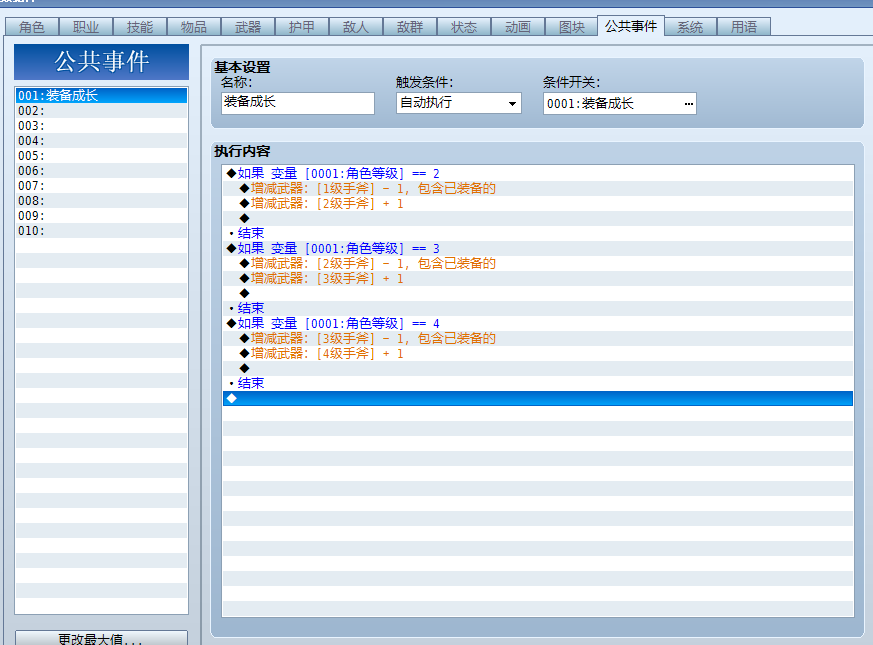The width and height of the screenshot is (873, 645).
Task: Click the 更改最大值 button
Action: tap(101, 638)
